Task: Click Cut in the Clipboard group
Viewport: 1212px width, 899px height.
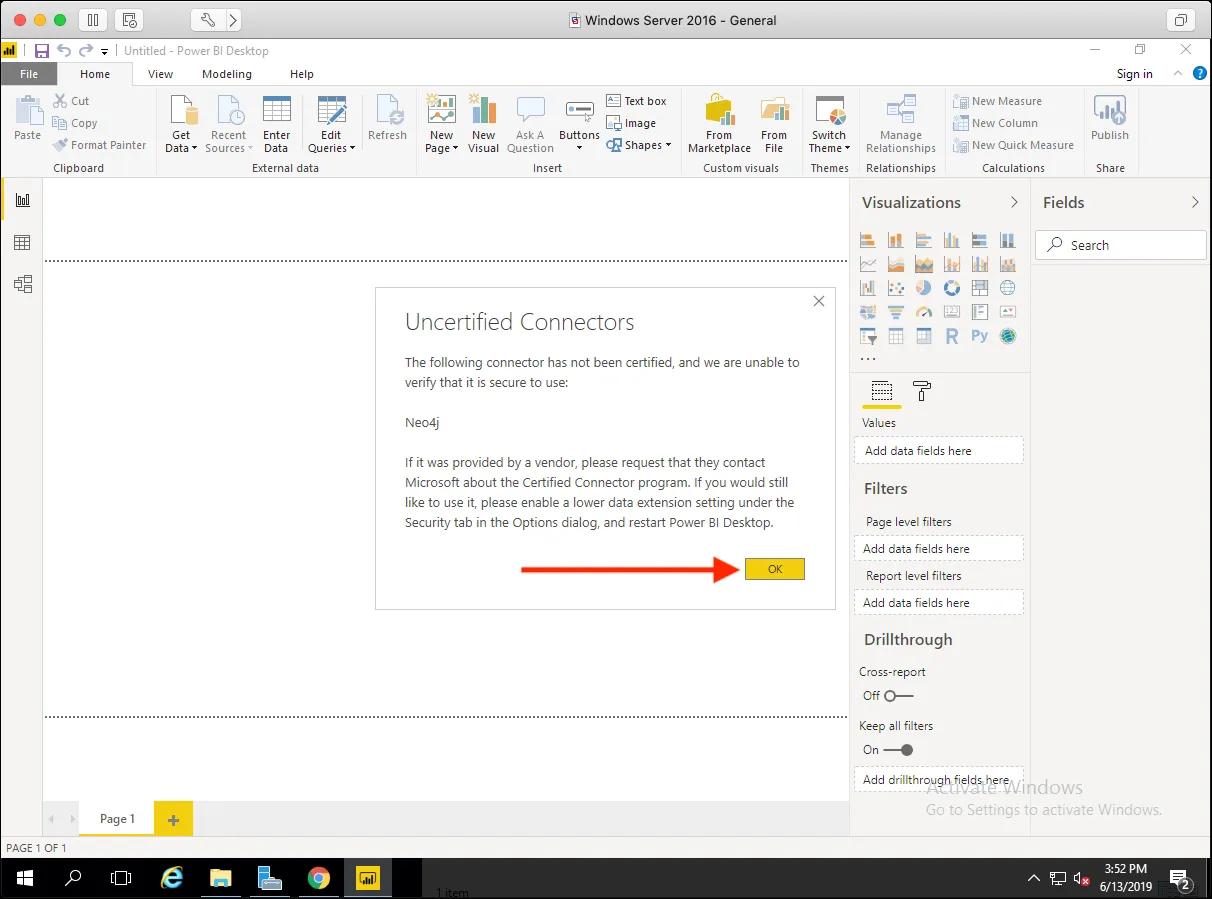Action: 71,101
